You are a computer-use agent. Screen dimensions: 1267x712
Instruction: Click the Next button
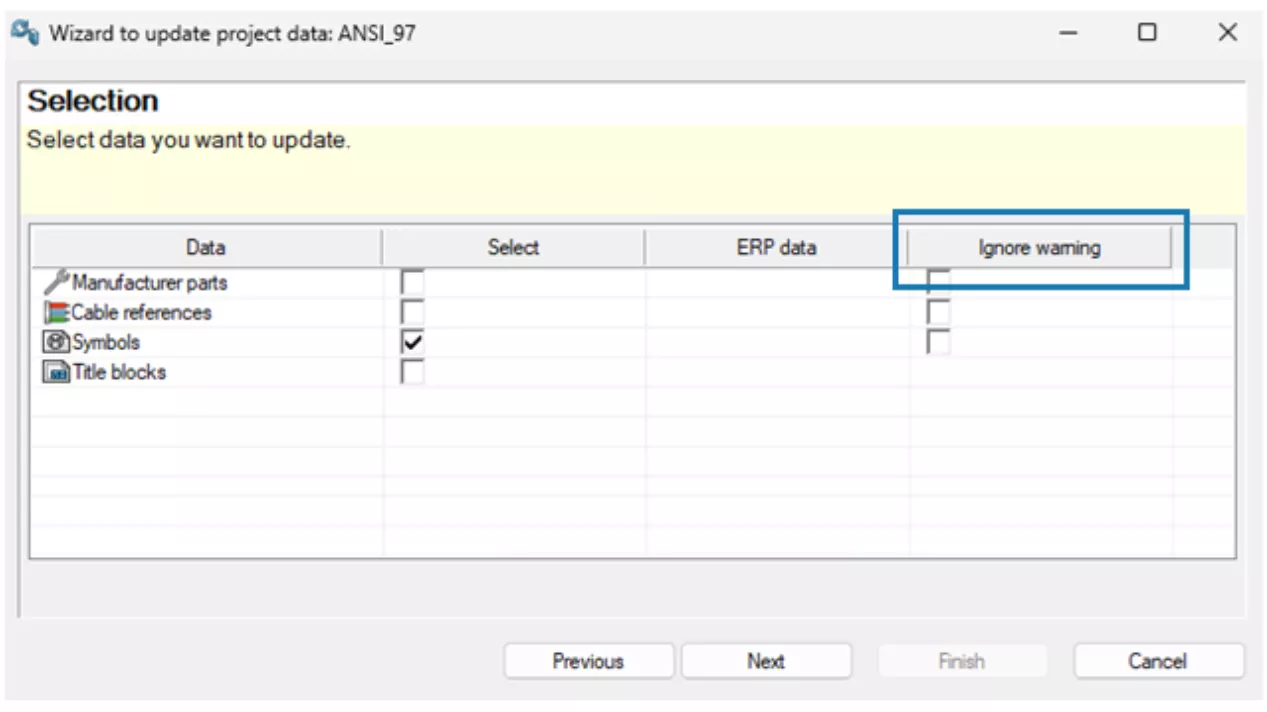tap(766, 660)
